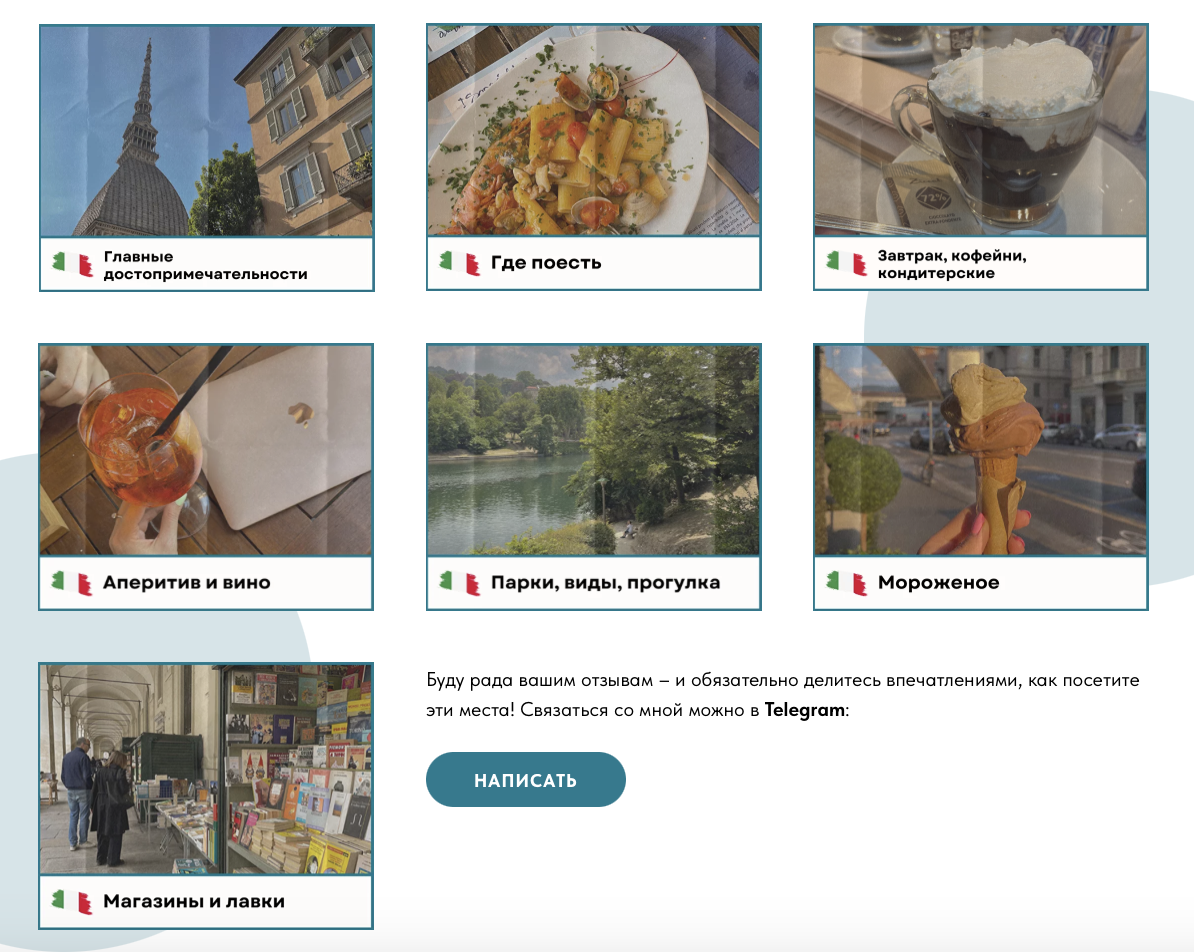Open the Где поесть section label
The height and width of the screenshot is (952, 1194).
click(546, 263)
